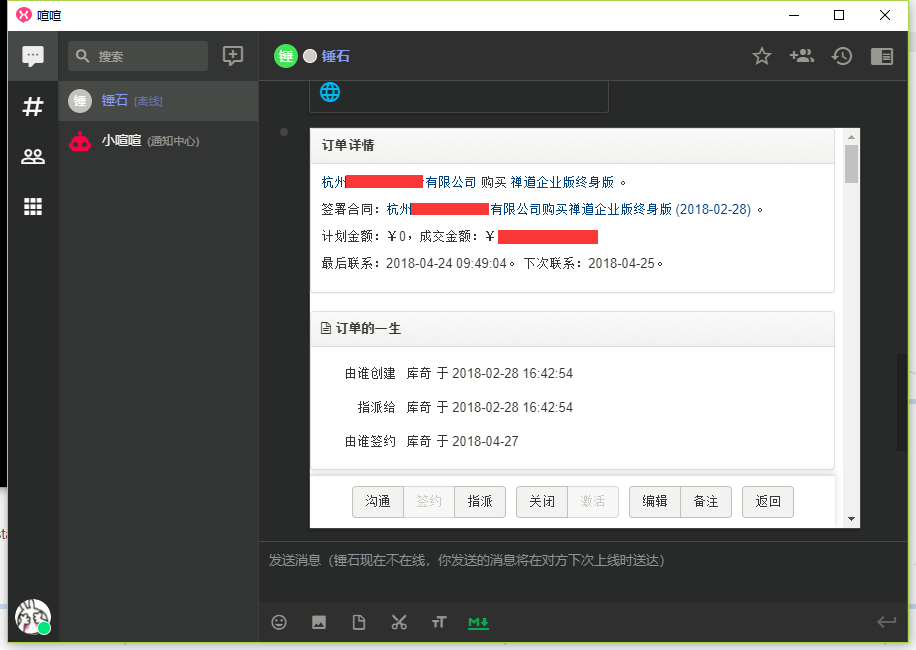This screenshot has height=650, width=916.
Task: Click the last contact time 2018-04-24 09:49:04
Action: tap(446, 263)
